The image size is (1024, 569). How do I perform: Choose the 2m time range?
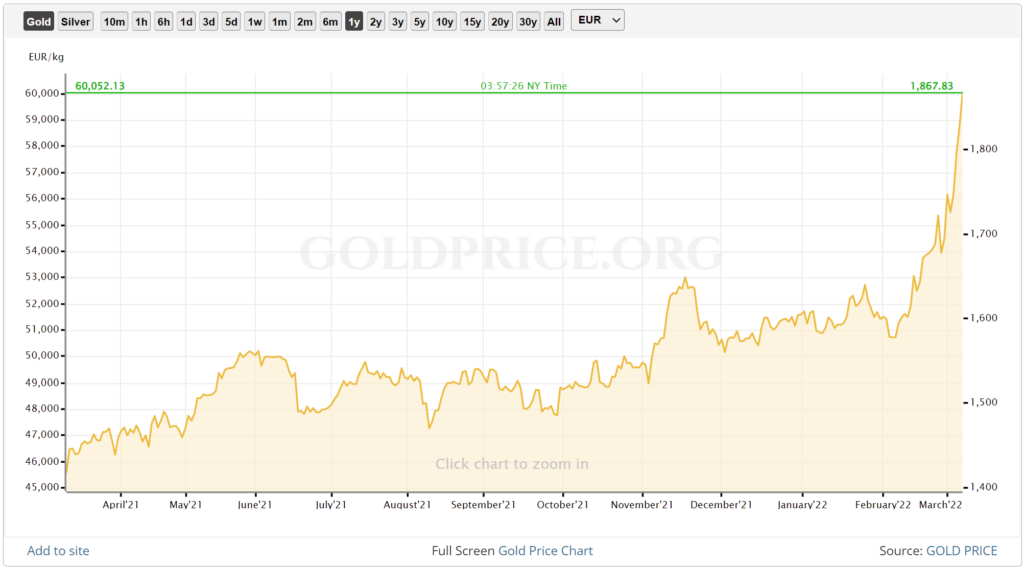[x=305, y=22]
